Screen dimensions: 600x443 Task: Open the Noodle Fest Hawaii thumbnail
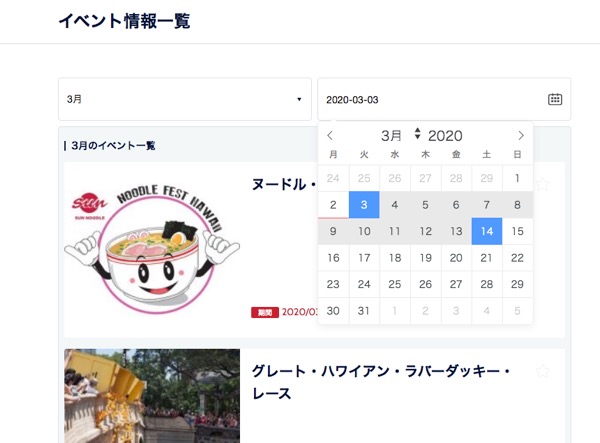[152, 249]
